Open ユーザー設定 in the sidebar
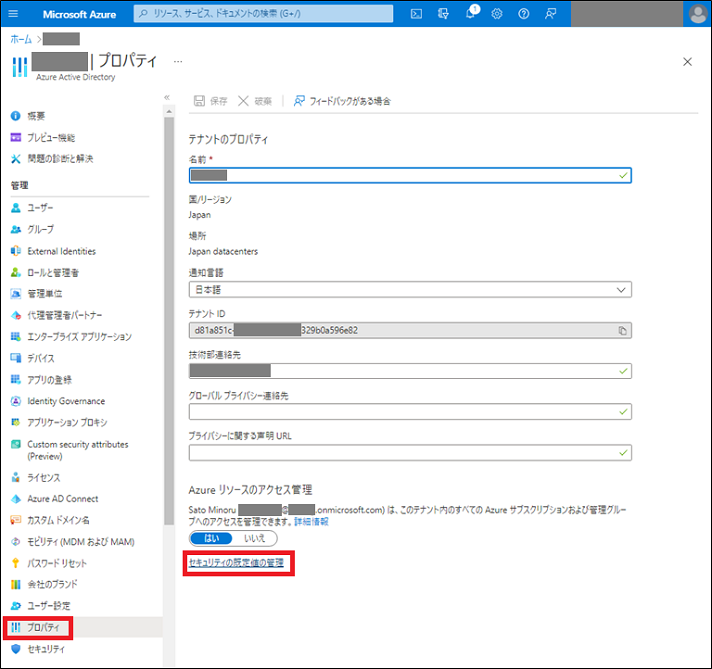The height and width of the screenshot is (669, 712). 49,606
